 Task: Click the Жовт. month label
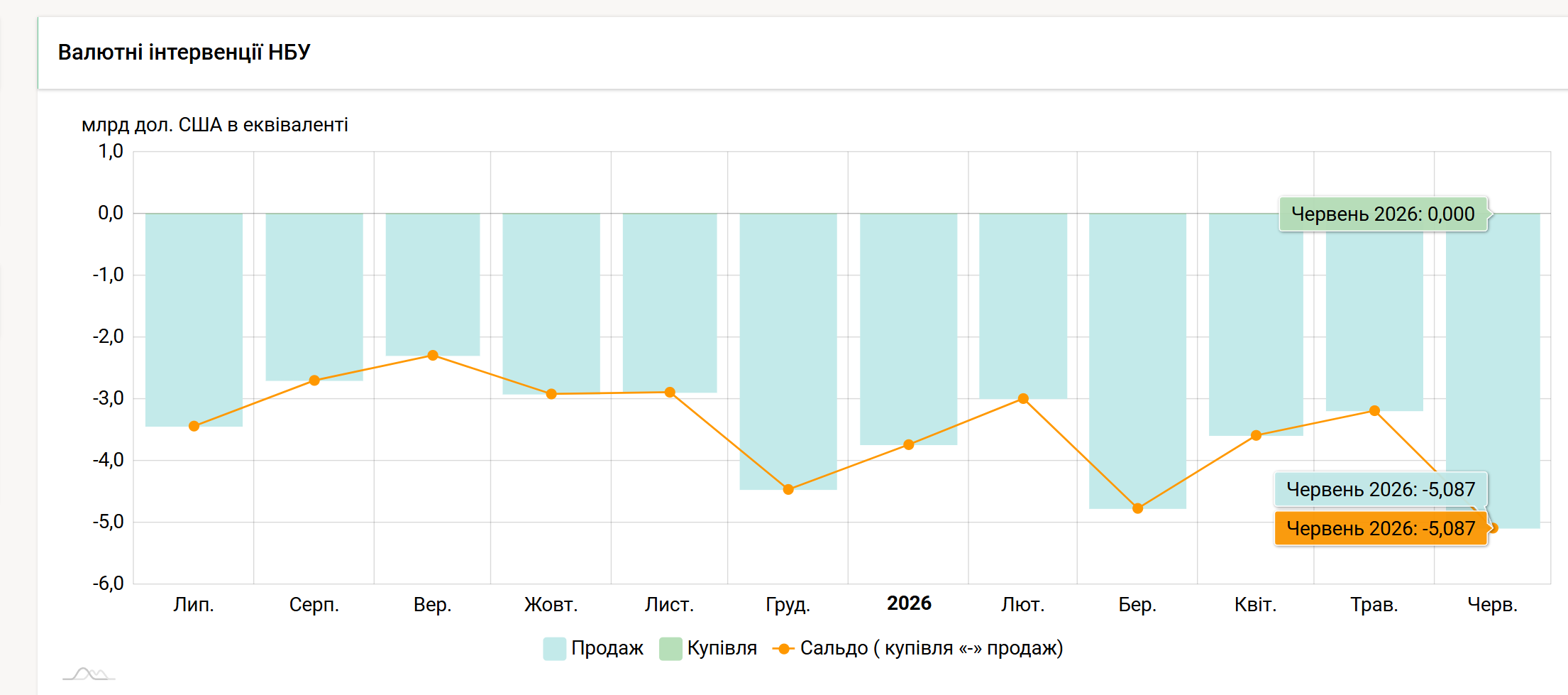(x=551, y=605)
